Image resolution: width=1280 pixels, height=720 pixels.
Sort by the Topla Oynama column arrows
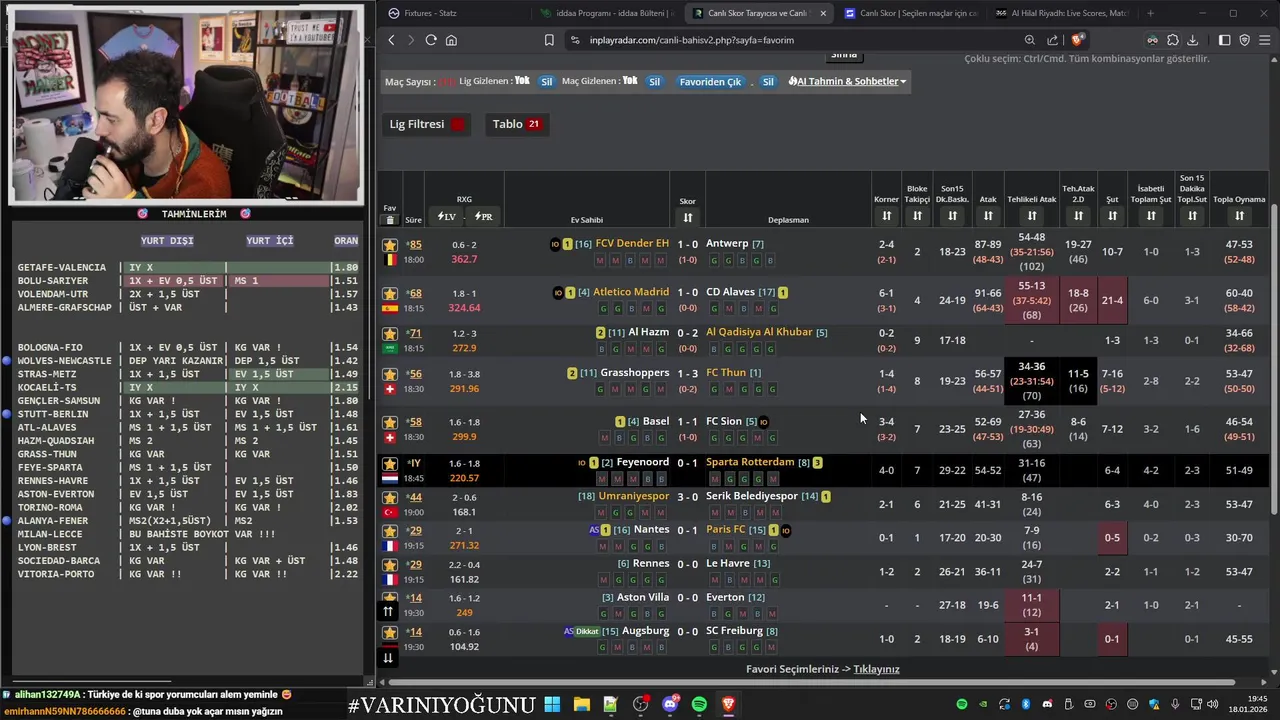1239,216
